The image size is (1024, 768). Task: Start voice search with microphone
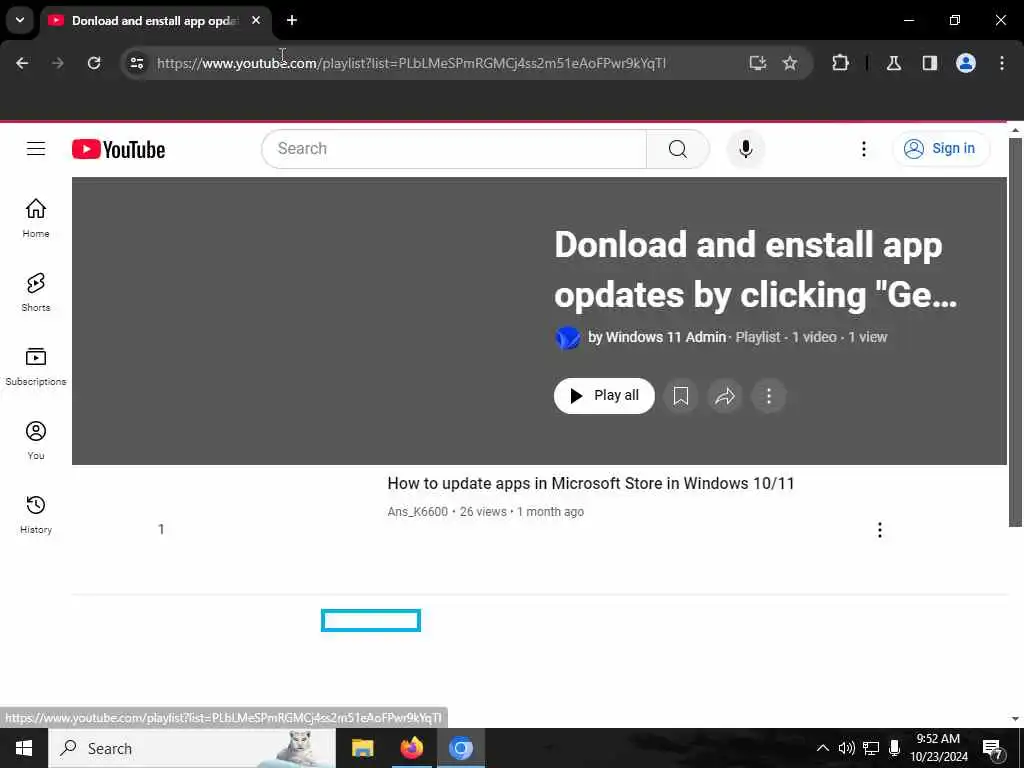(745, 149)
